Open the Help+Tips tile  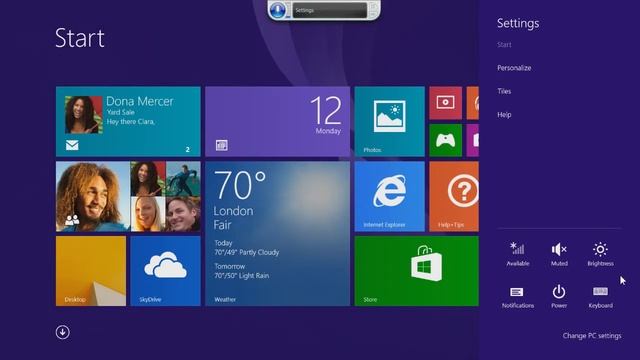coord(454,196)
